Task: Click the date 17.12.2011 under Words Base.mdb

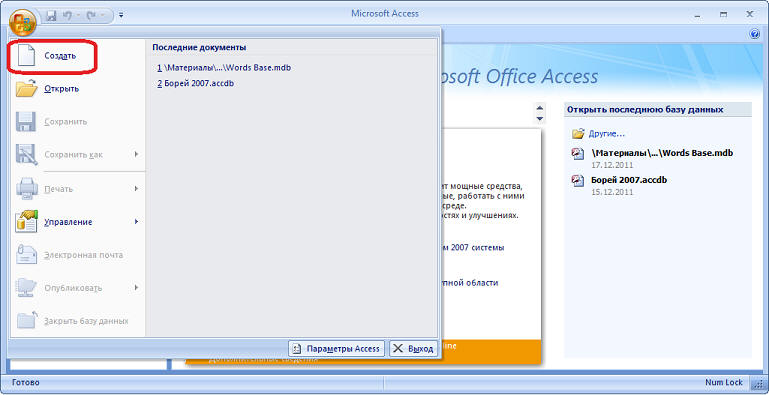Action: coord(612,165)
